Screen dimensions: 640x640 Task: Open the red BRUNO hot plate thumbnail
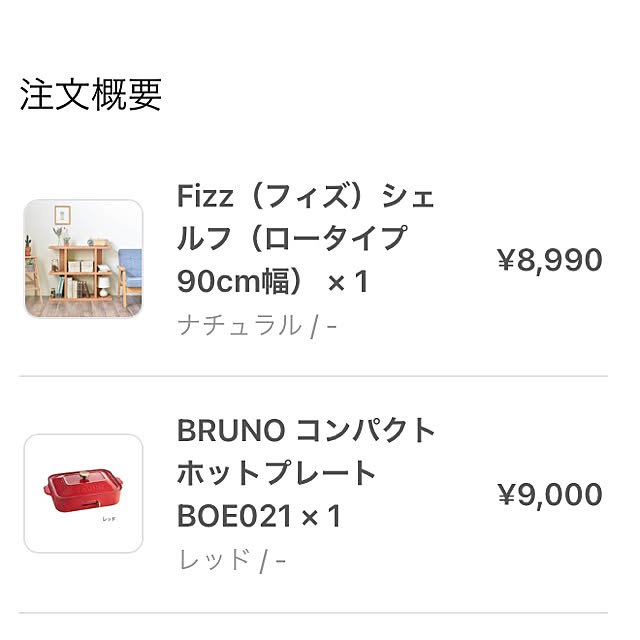tap(84, 493)
